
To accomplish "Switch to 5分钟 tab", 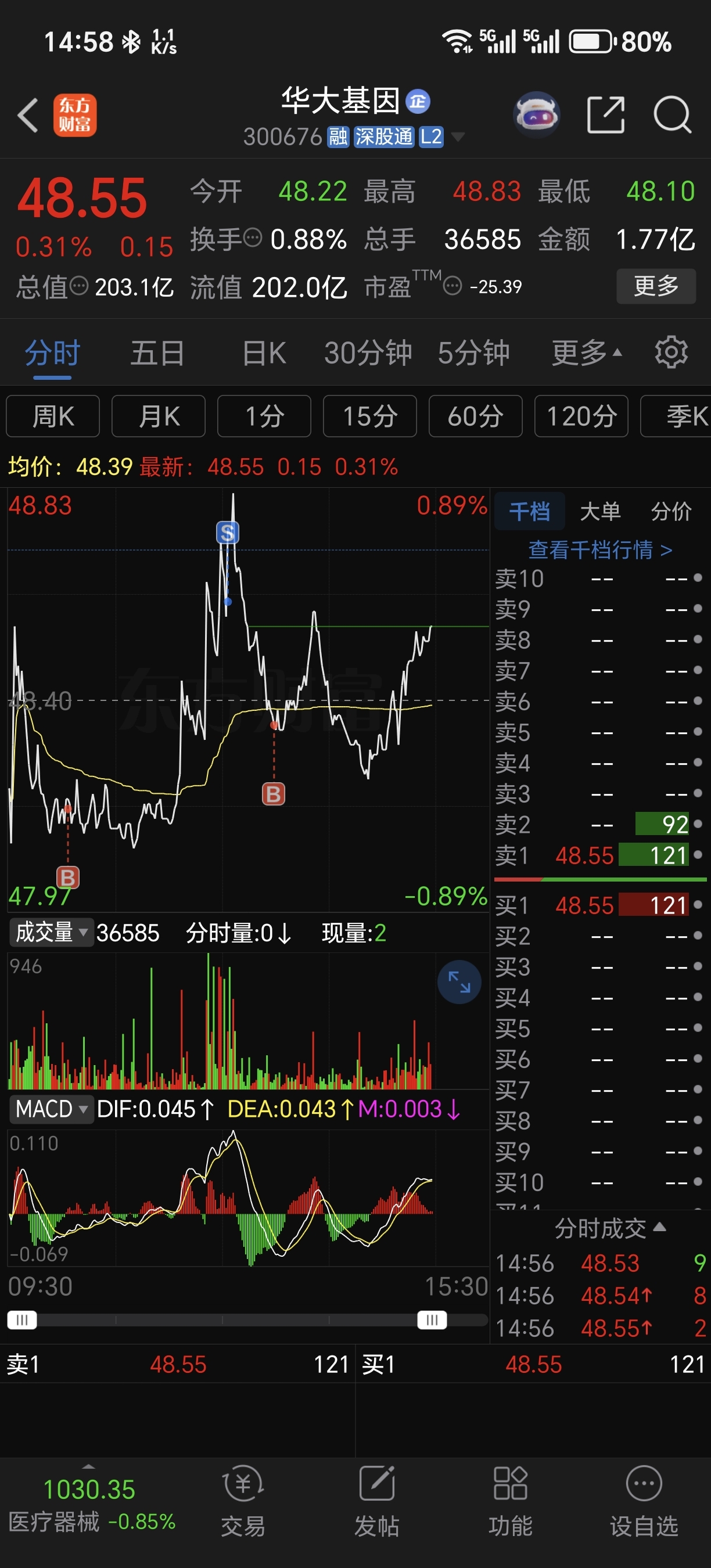I will tap(473, 352).
